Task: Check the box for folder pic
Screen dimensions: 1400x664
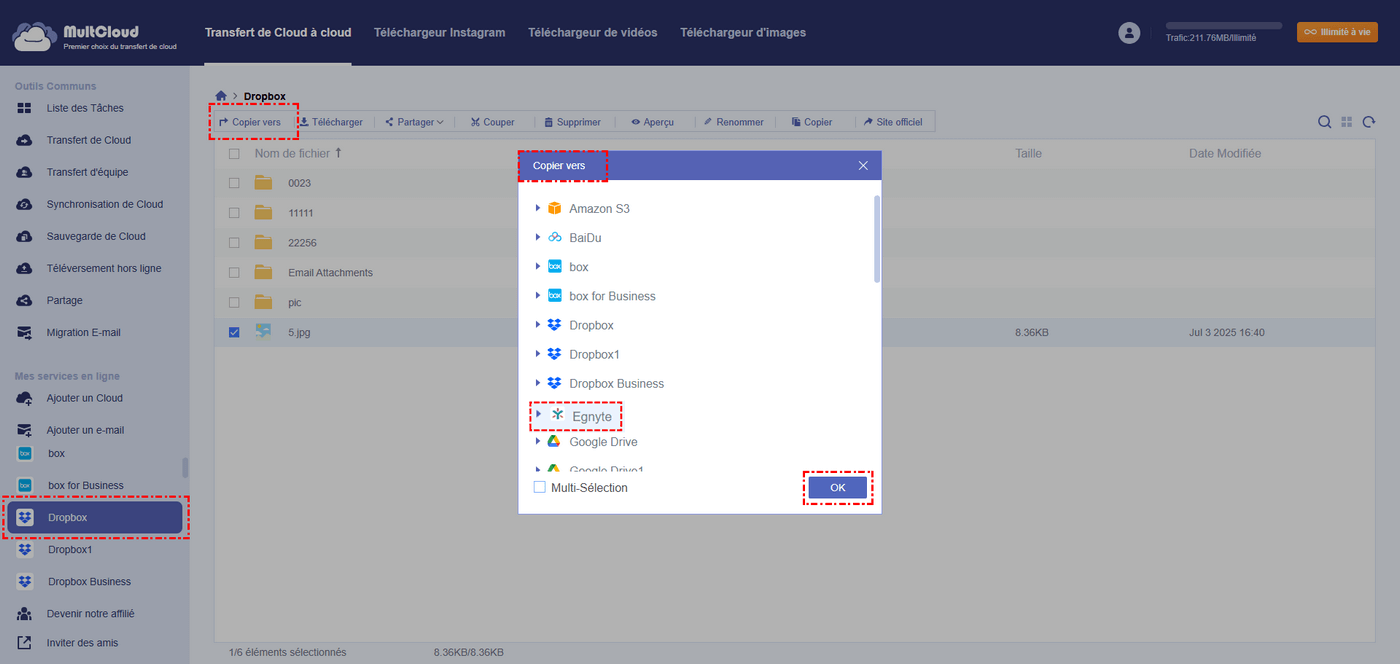Action: (x=234, y=302)
